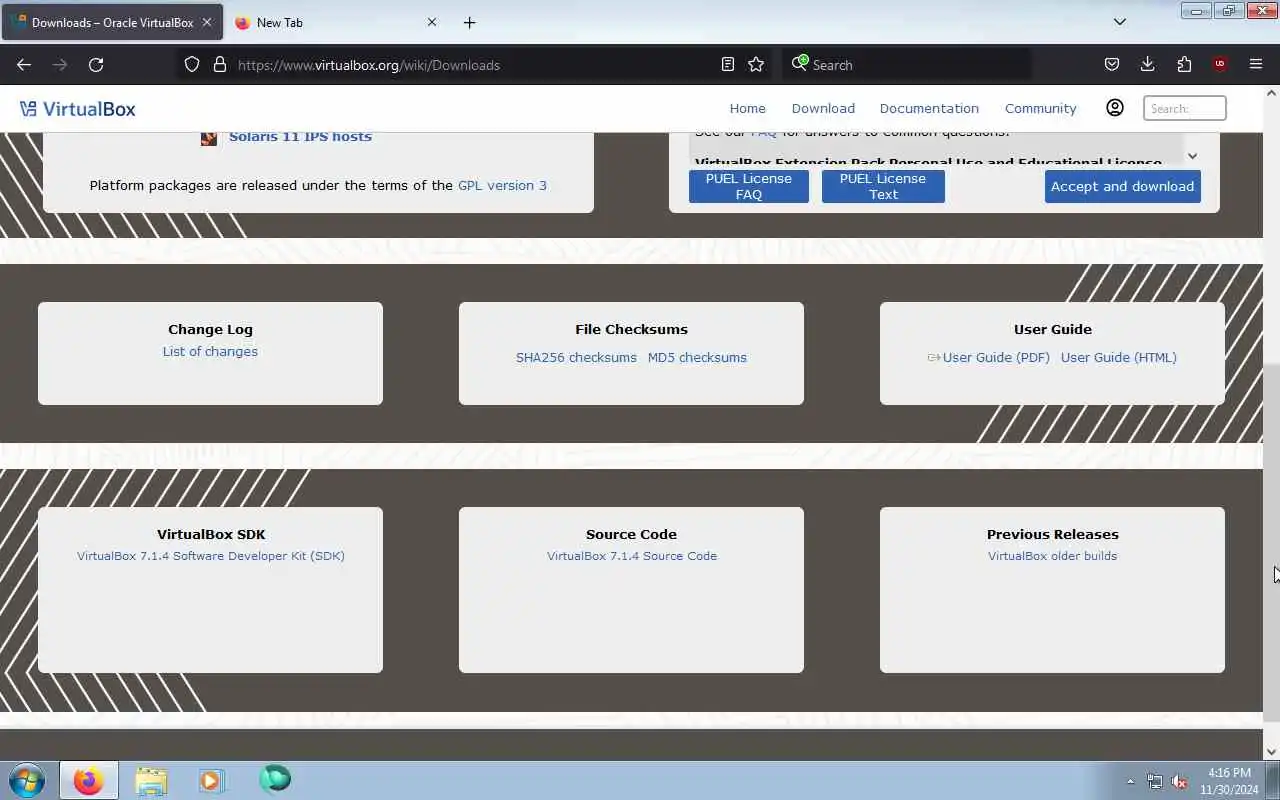Open VirtualBox 7.1.4 Source Code link
Screen dimensions: 1280x800
coord(632,556)
